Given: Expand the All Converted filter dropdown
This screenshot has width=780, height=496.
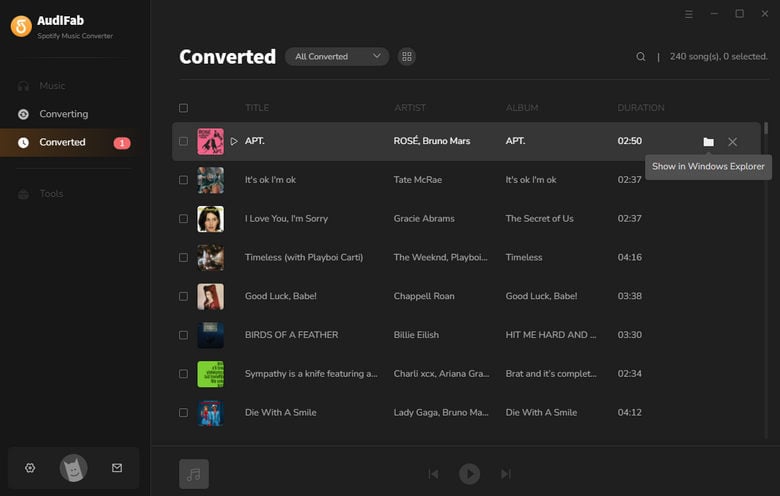Looking at the screenshot, I should (x=337, y=56).
